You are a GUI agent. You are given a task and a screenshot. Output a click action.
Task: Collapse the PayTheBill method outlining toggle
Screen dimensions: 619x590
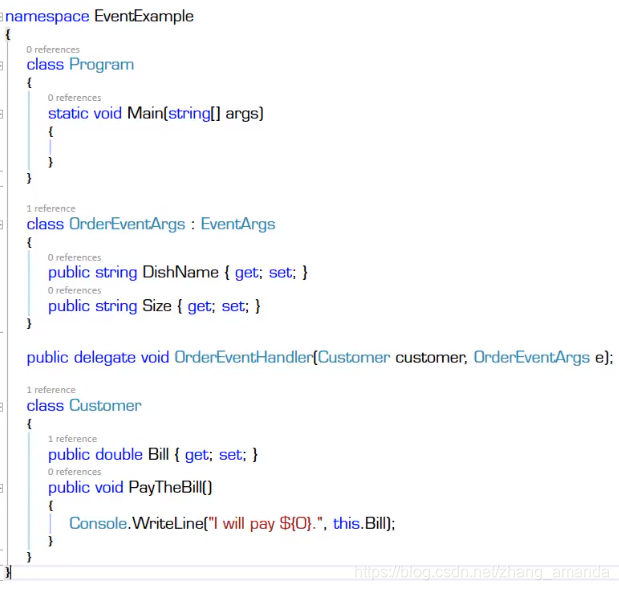1,489
